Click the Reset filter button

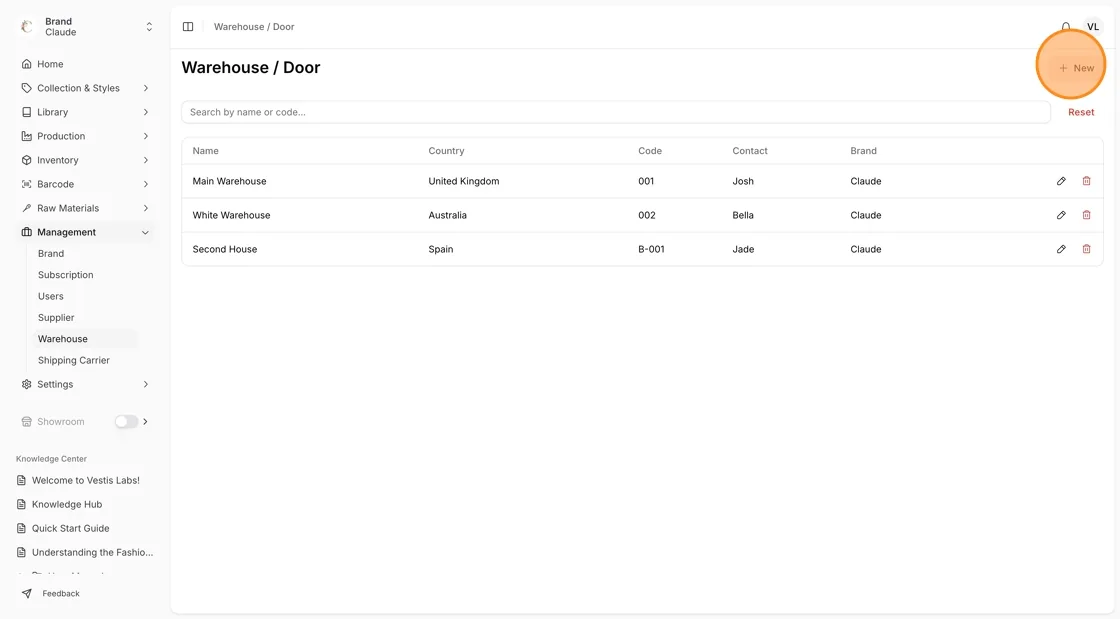1081,112
